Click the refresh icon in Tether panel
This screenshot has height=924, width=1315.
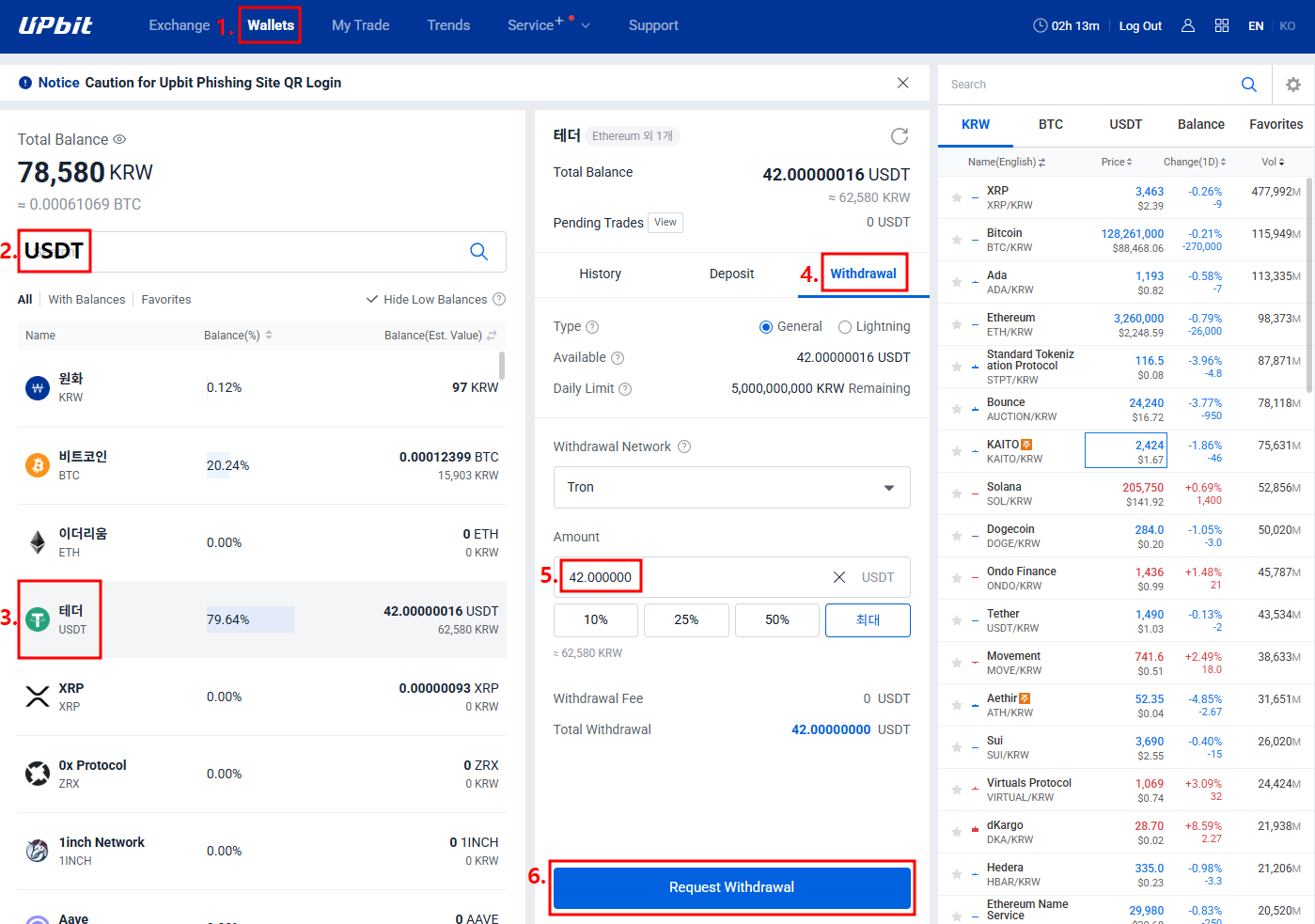899,136
